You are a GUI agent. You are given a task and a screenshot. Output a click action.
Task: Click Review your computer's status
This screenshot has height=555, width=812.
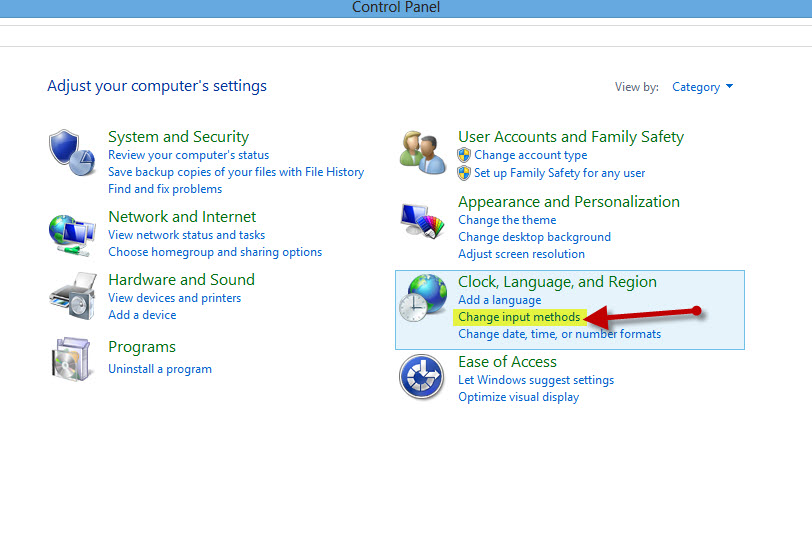tap(188, 155)
